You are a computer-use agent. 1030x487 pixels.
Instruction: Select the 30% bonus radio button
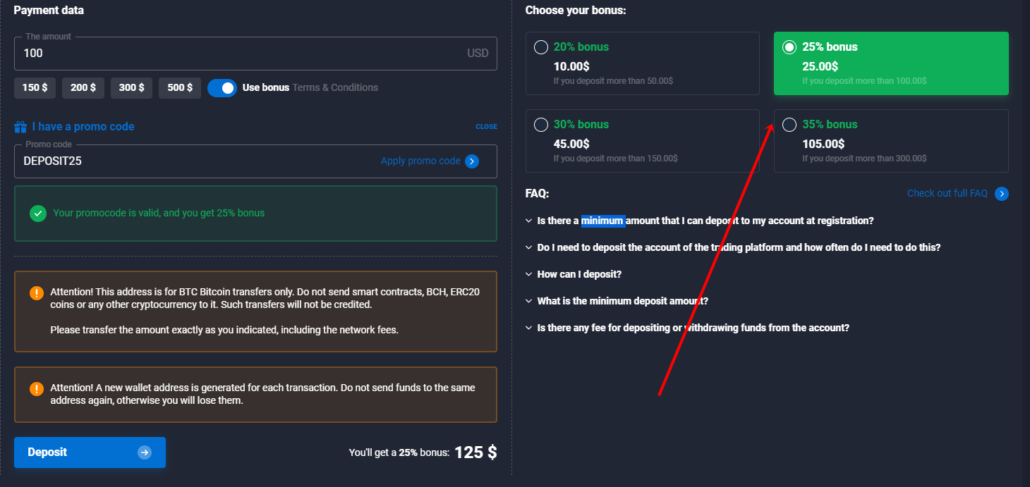click(x=541, y=125)
